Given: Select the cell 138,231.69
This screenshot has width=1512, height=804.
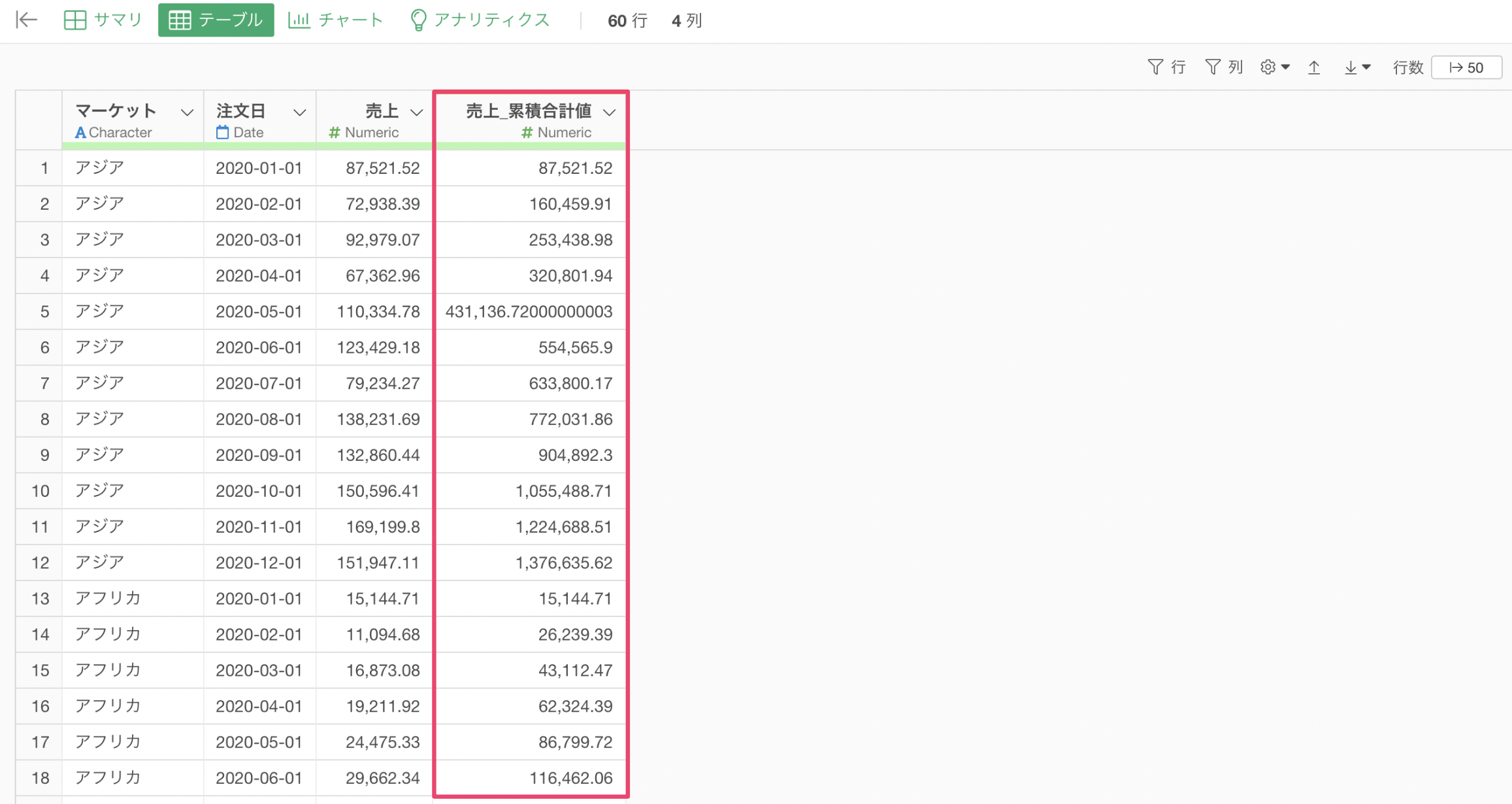Looking at the screenshot, I should (375, 419).
